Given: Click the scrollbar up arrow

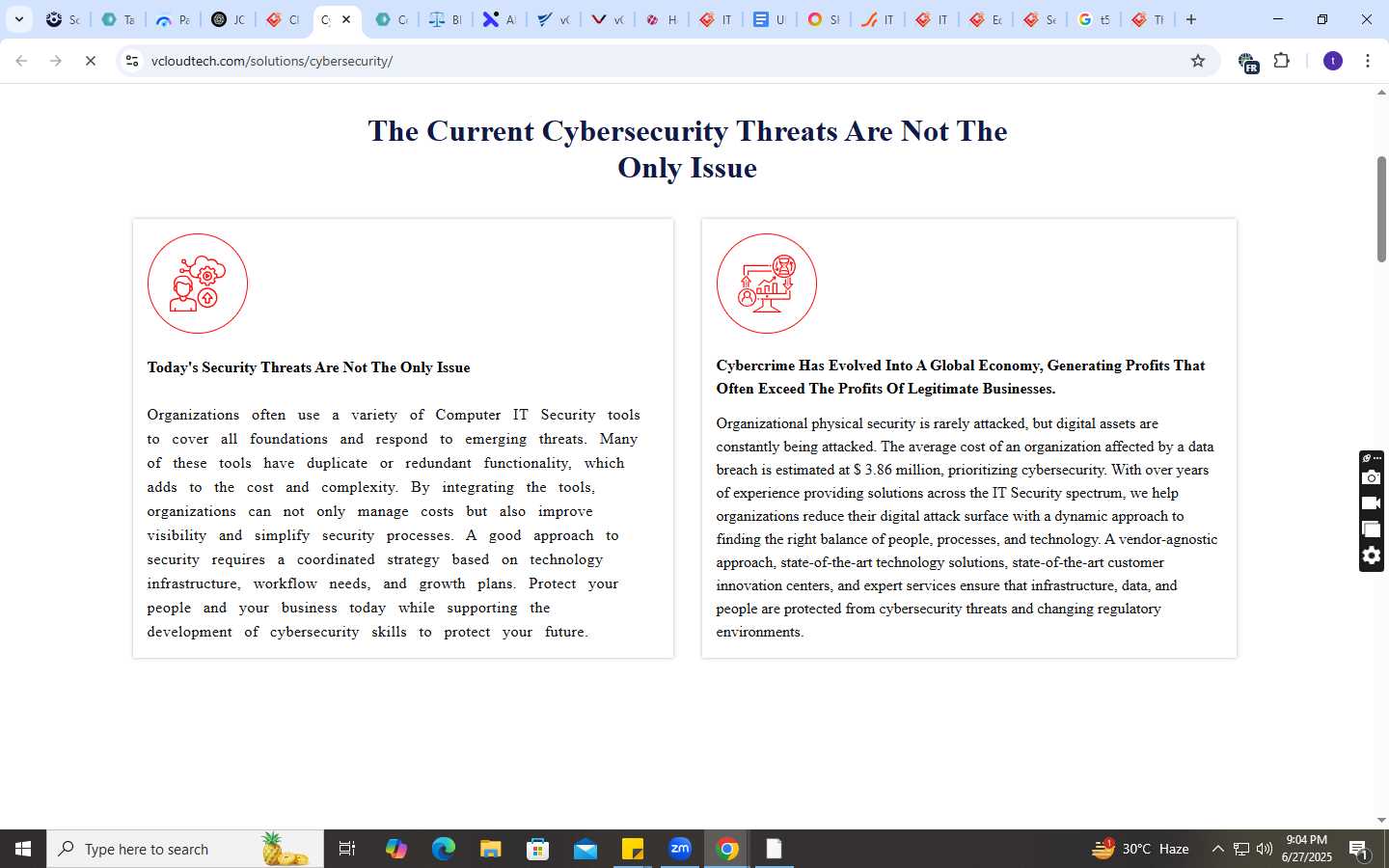Looking at the screenshot, I should pos(1381,94).
